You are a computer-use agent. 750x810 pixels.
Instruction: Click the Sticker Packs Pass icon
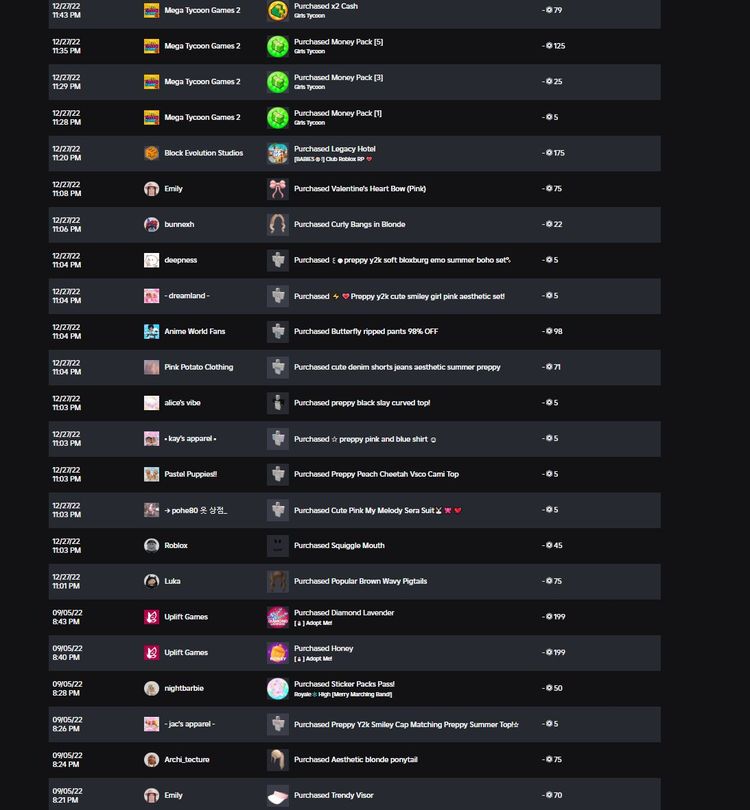click(x=277, y=688)
